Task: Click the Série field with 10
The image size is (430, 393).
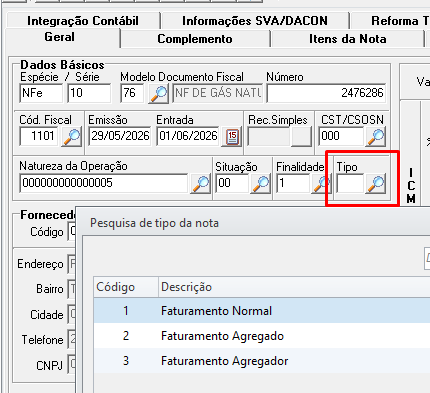Action: 89,93
